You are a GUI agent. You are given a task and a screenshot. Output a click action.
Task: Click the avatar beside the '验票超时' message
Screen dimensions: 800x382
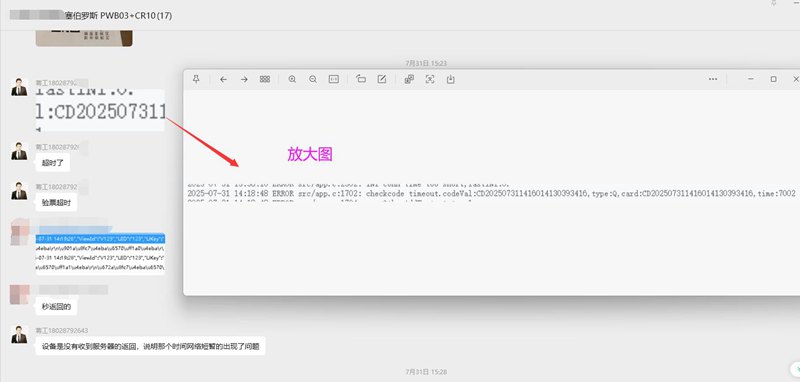[x=19, y=190]
